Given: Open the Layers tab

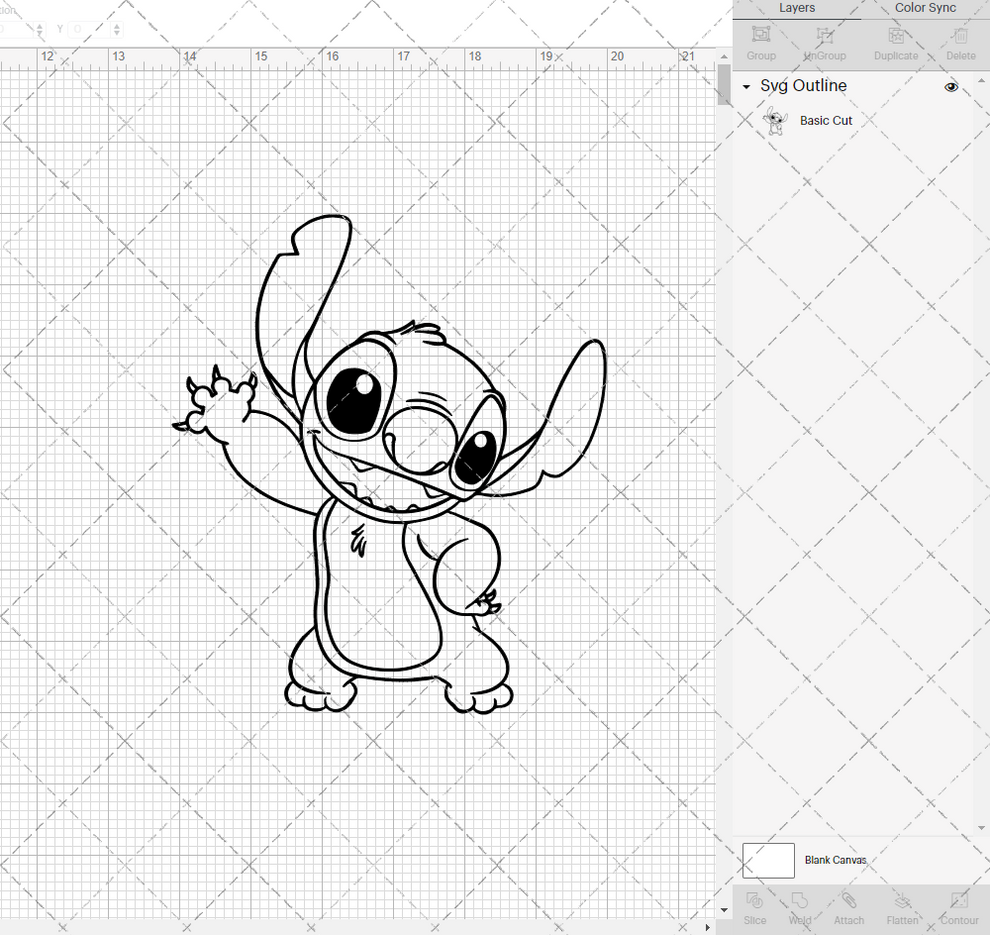Looking at the screenshot, I should coord(797,8).
